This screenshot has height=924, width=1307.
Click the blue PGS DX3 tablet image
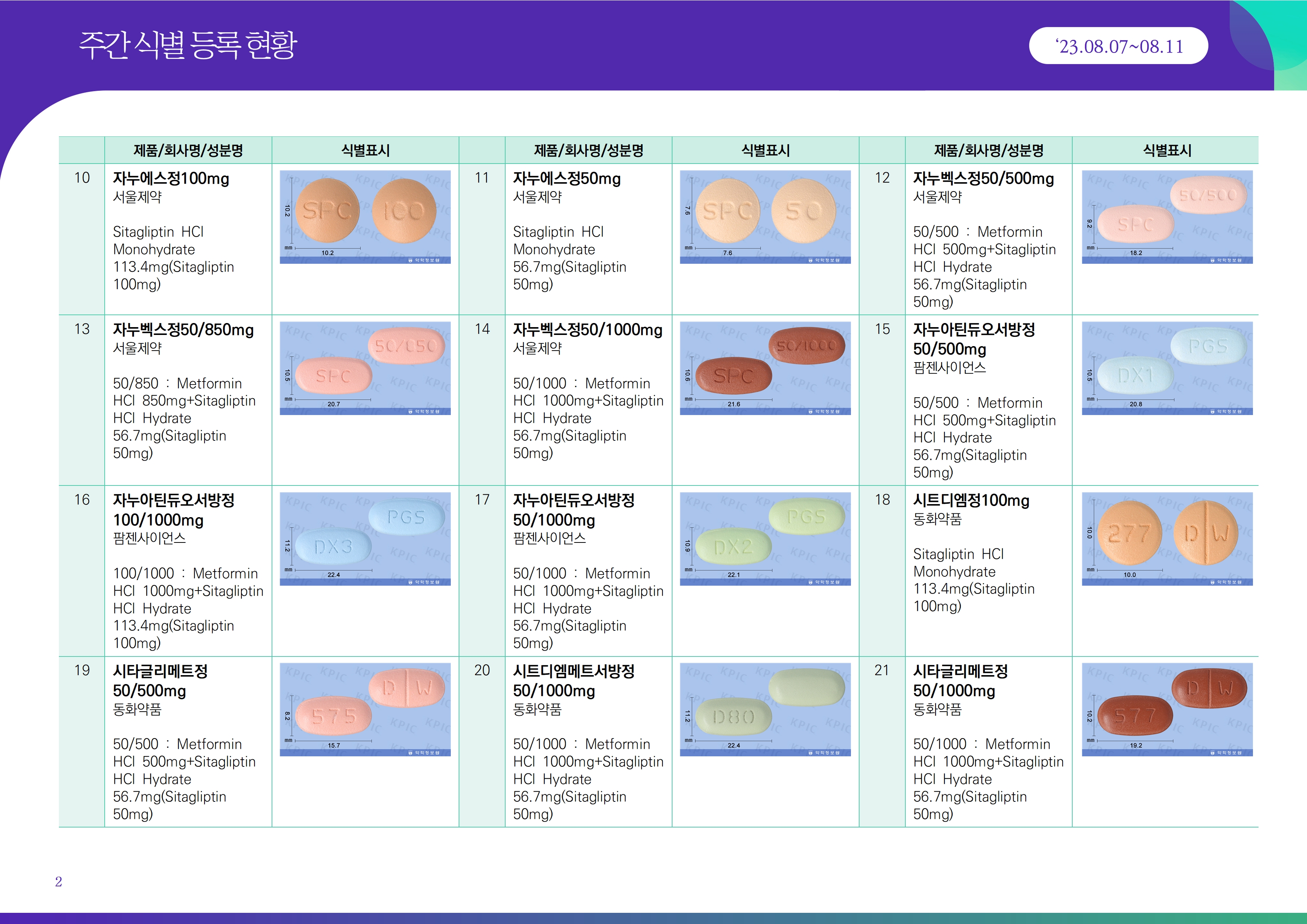tap(365, 539)
